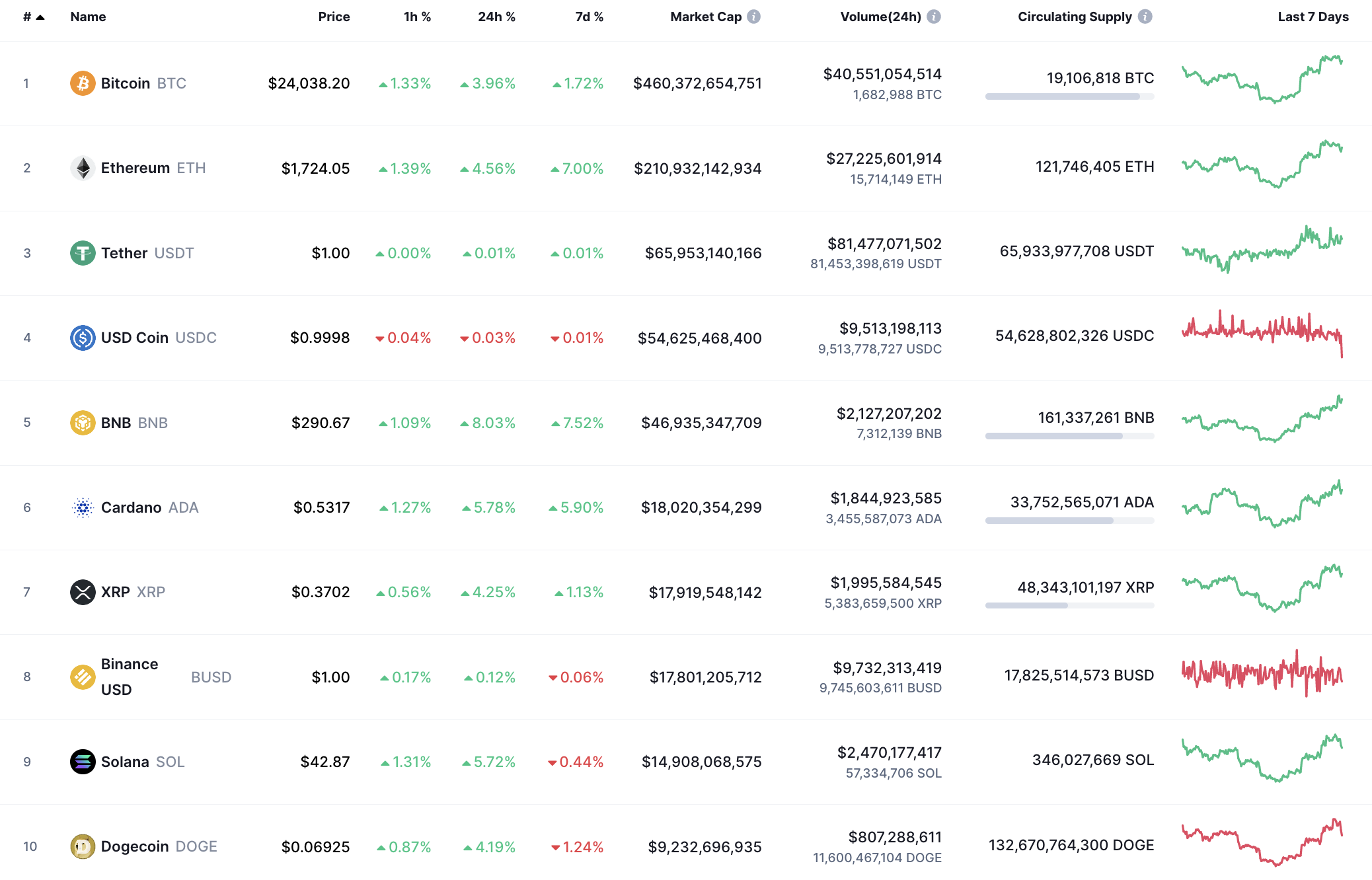Image resolution: width=1372 pixels, height=880 pixels.
Task: Click the BNB circulating supply progress bar
Action: [x=1069, y=435]
